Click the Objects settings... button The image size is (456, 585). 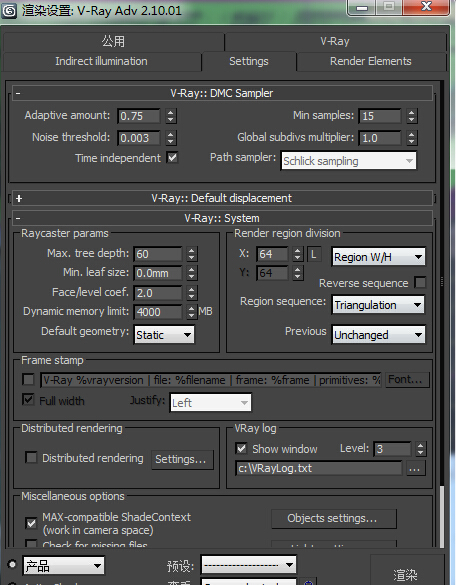[334, 519]
